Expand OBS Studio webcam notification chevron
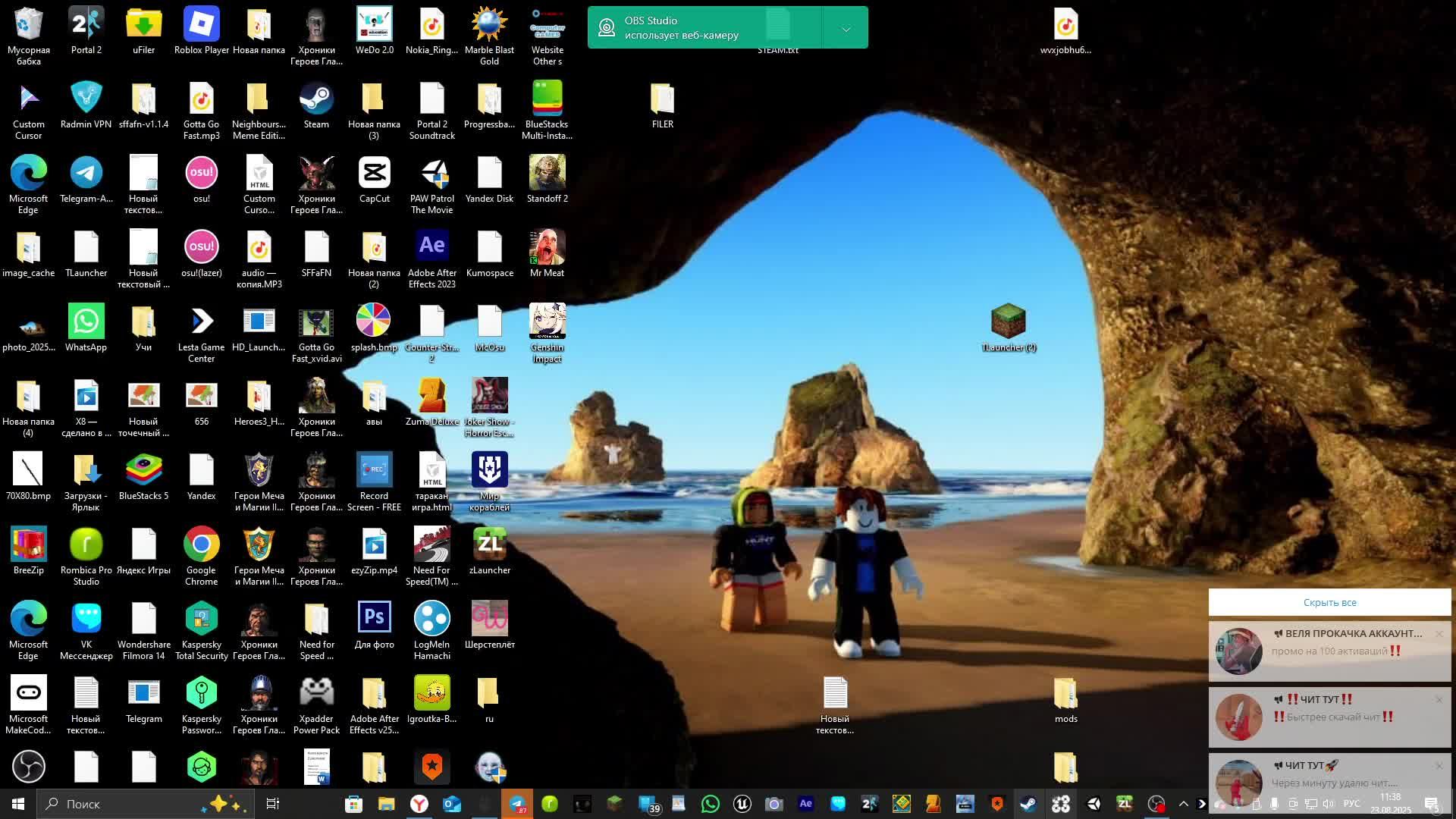 click(x=846, y=29)
